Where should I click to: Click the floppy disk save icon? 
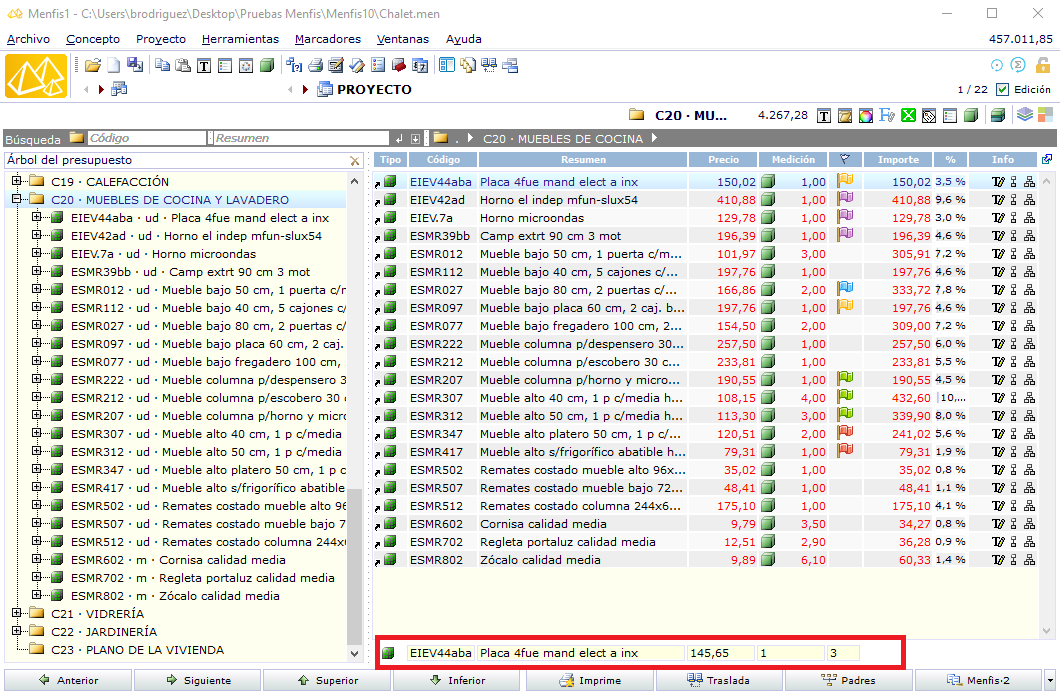point(135,64)
